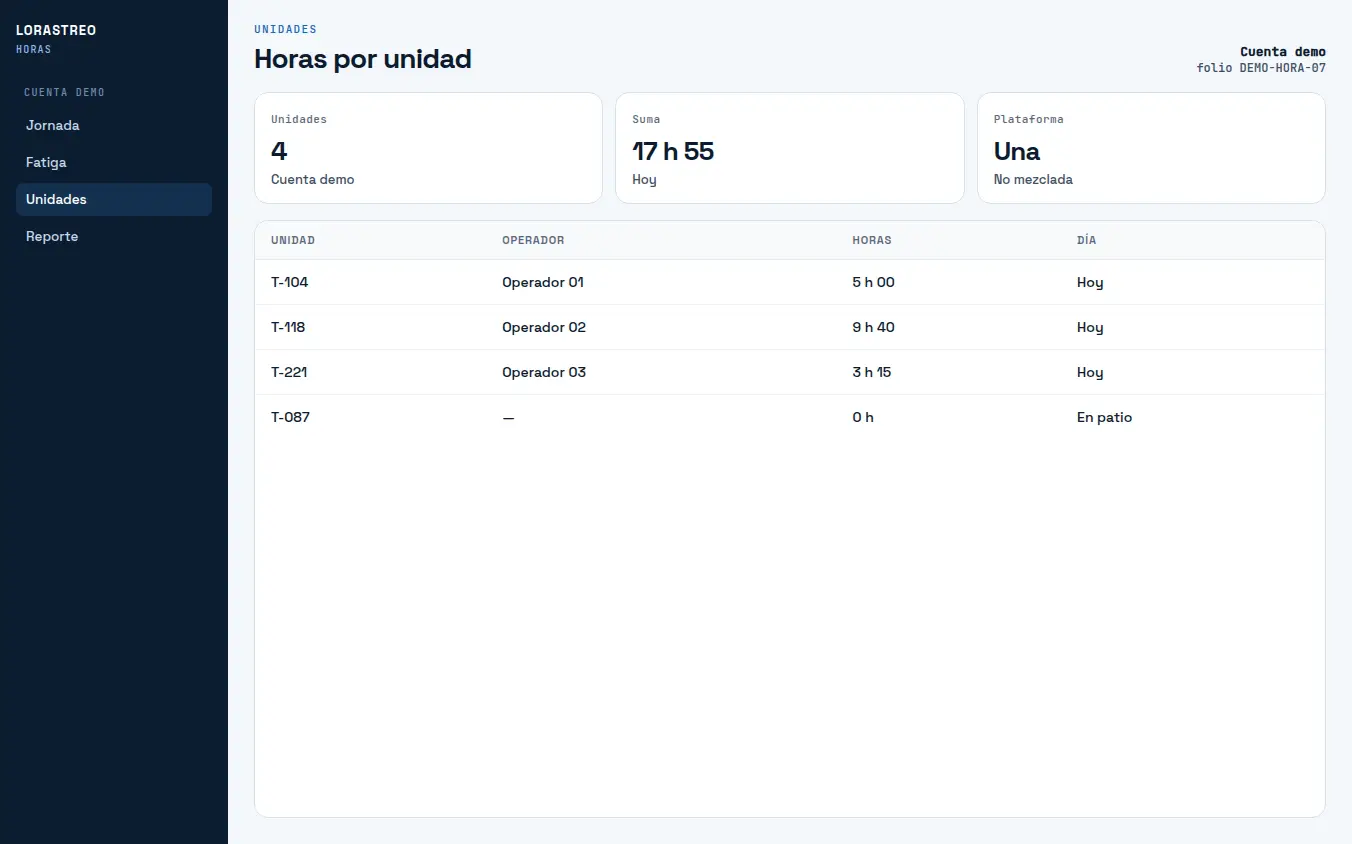Click the 'No mezclada' caption in Plataforma card

pyautogui.click(x=1033, y=180)
